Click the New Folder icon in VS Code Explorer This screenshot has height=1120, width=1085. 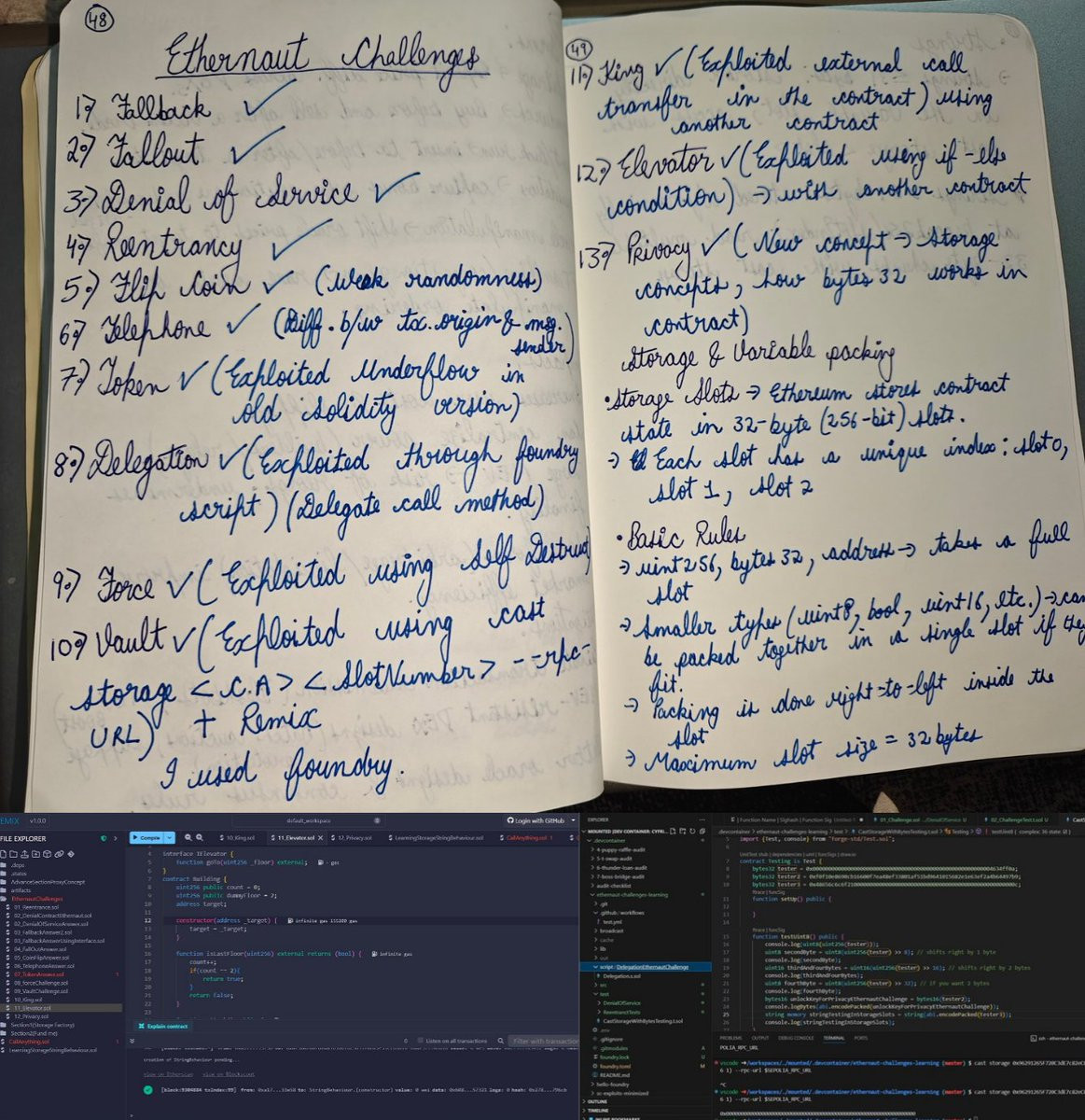[x=682, y=832]
